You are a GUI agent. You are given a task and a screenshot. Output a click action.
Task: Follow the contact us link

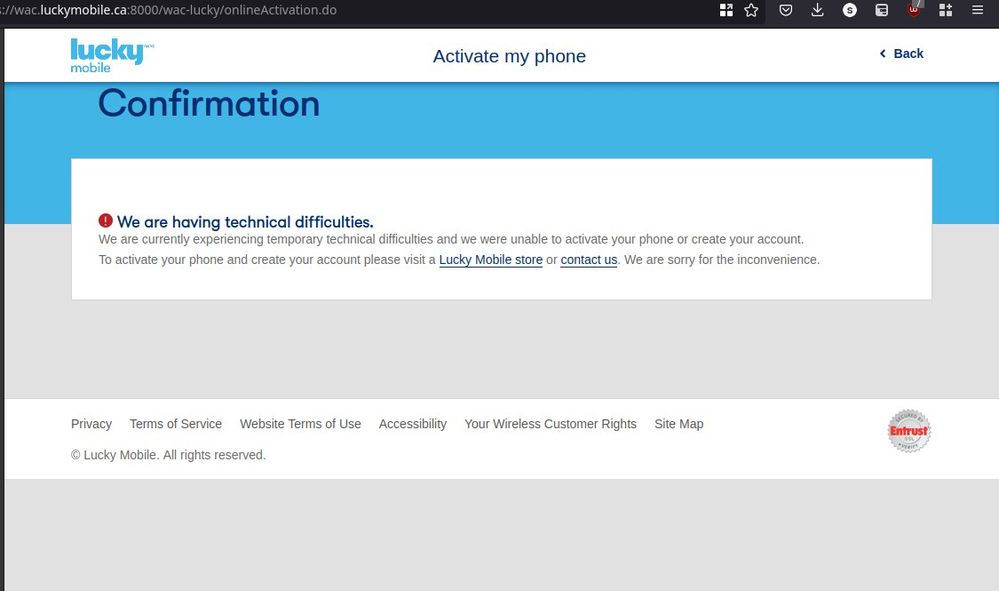coord(589,260)
